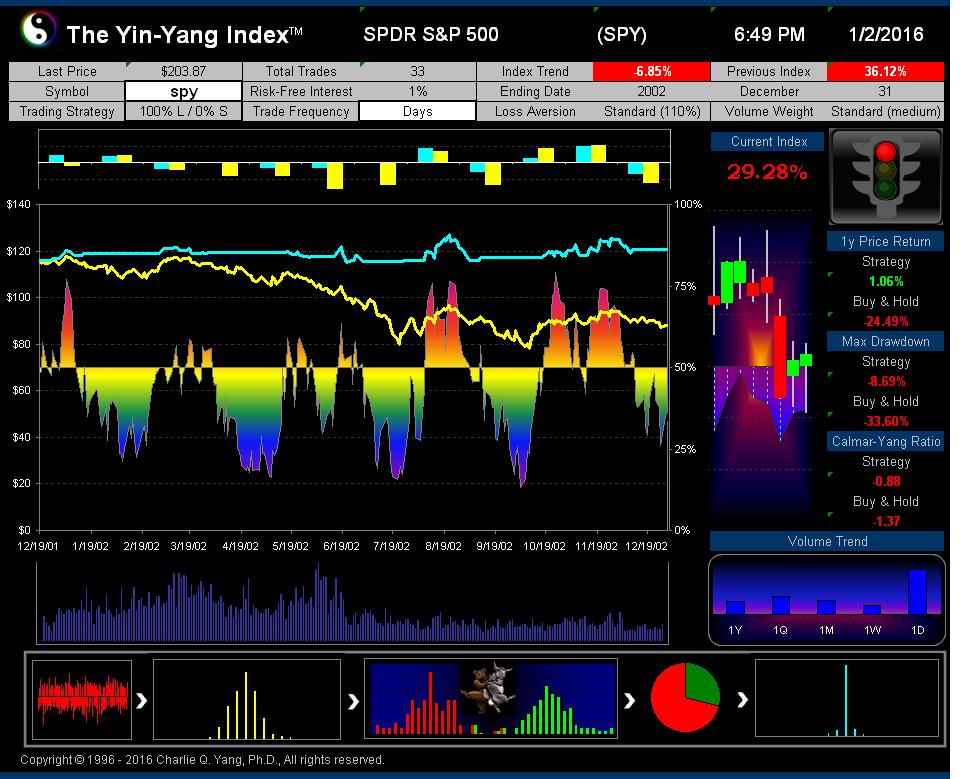Click the 1D volume trend bar
Screen dimensions: 960x779
coord(917,592)
